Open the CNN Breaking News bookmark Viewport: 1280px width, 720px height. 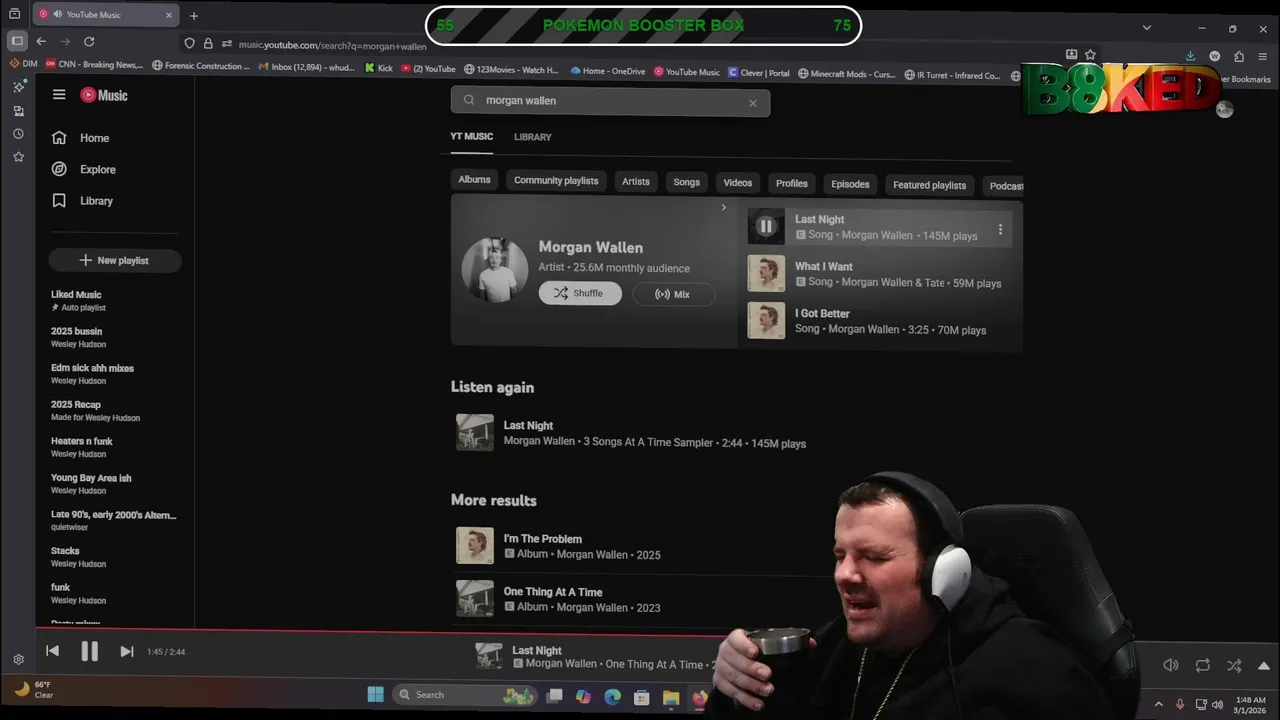(x=94, y=65)
